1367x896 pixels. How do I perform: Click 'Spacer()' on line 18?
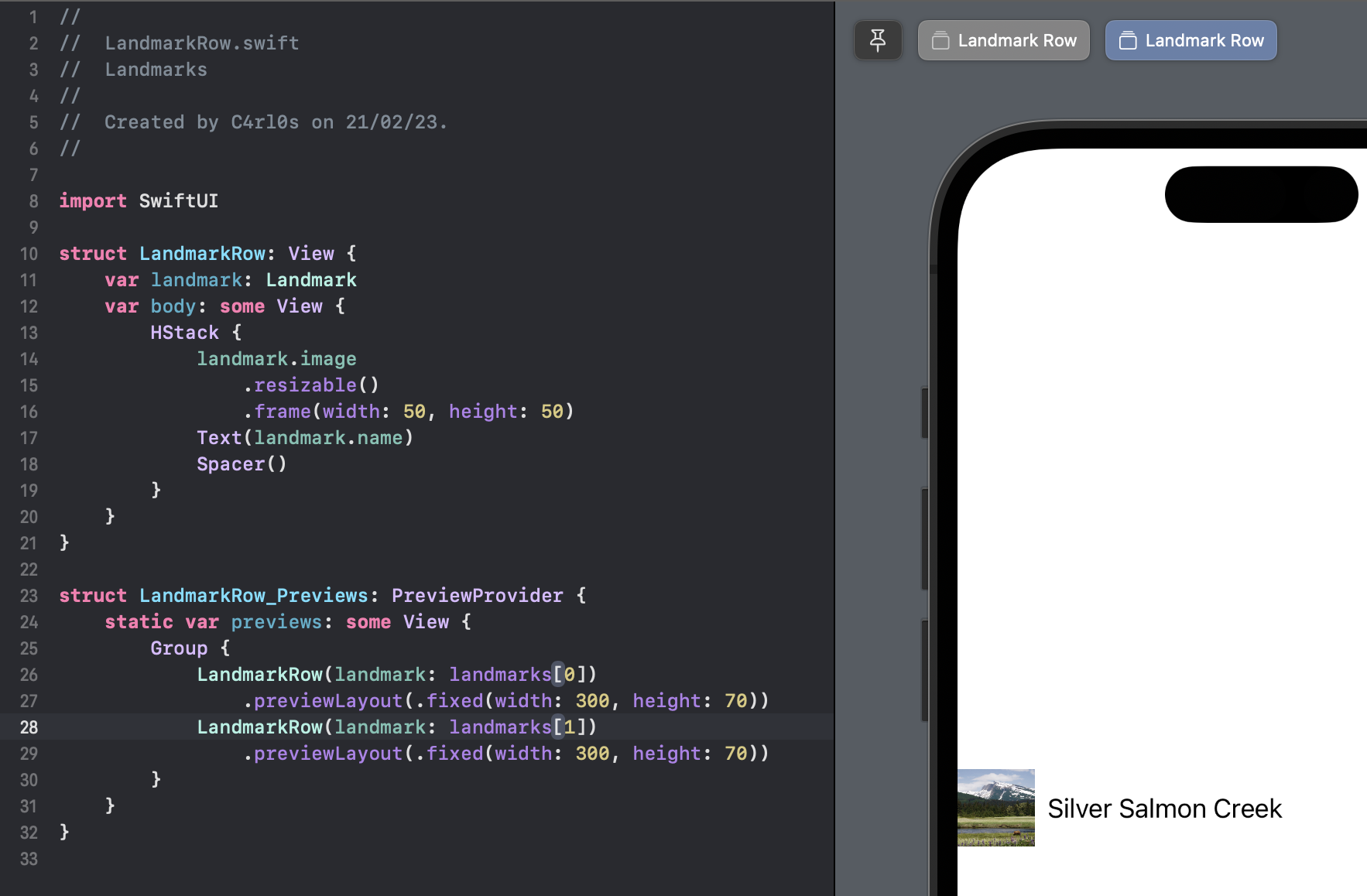(x=242, y=464)
